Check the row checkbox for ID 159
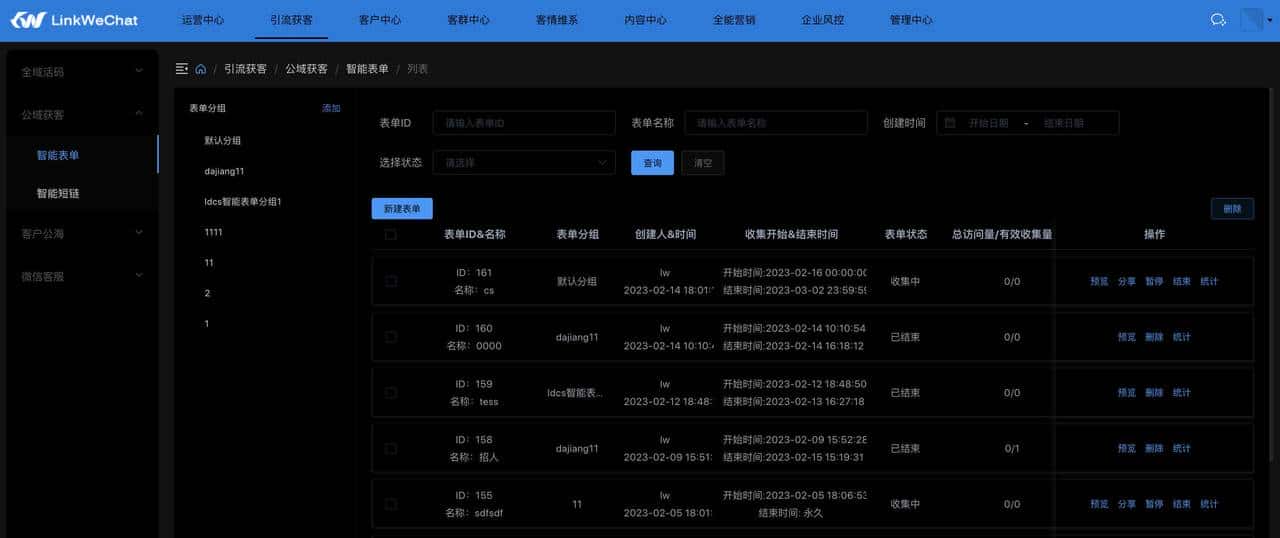The width and height of the screenshot is (1280, 538). 391,393
